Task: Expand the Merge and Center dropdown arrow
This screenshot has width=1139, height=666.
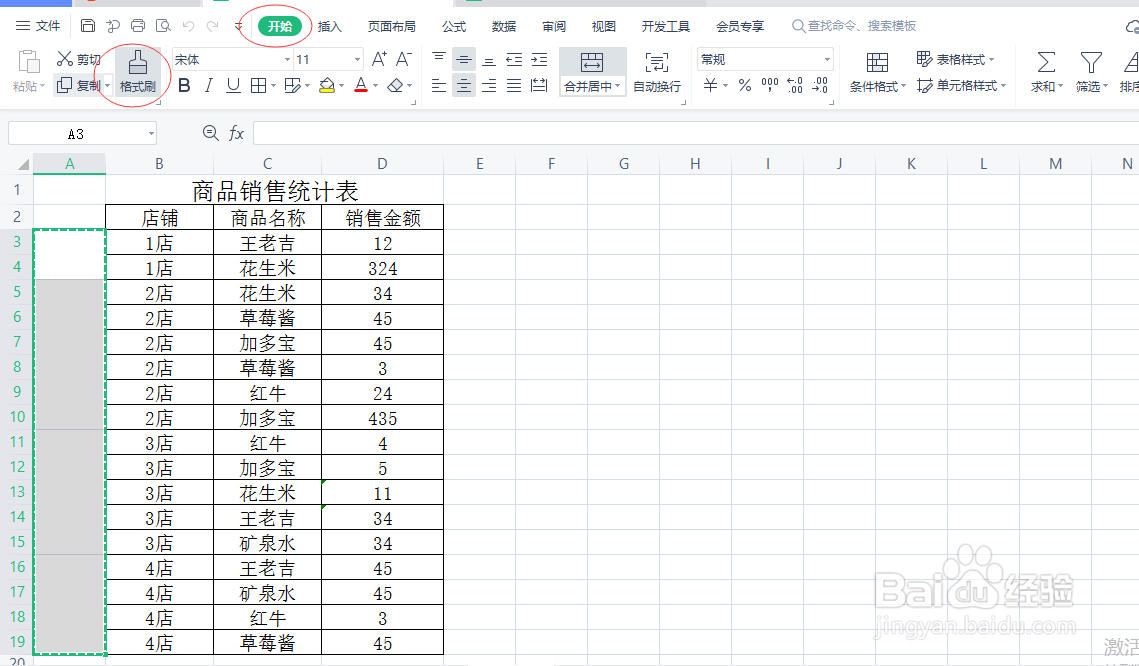Action: coord(617,86)
